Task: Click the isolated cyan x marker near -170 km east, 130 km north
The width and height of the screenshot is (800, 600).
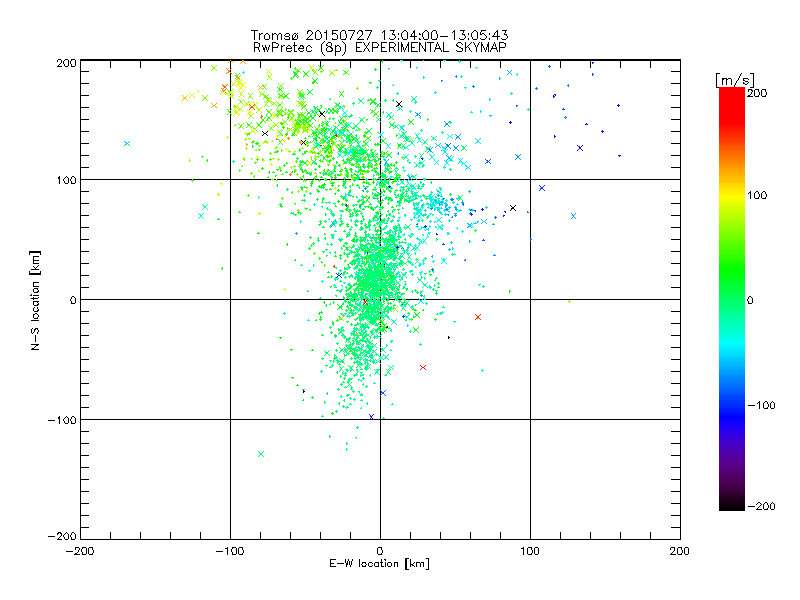Action: point(127,143)
